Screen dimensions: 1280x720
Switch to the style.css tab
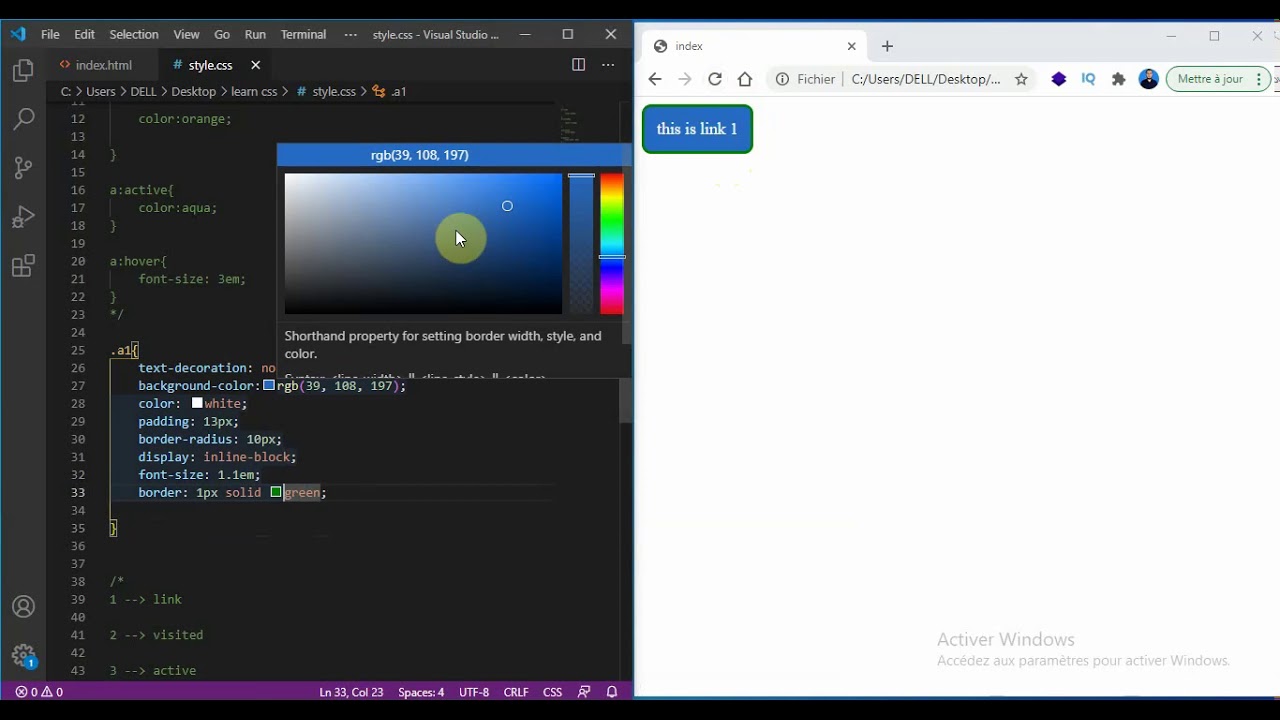pyautogui.click(x=210, y=65)
